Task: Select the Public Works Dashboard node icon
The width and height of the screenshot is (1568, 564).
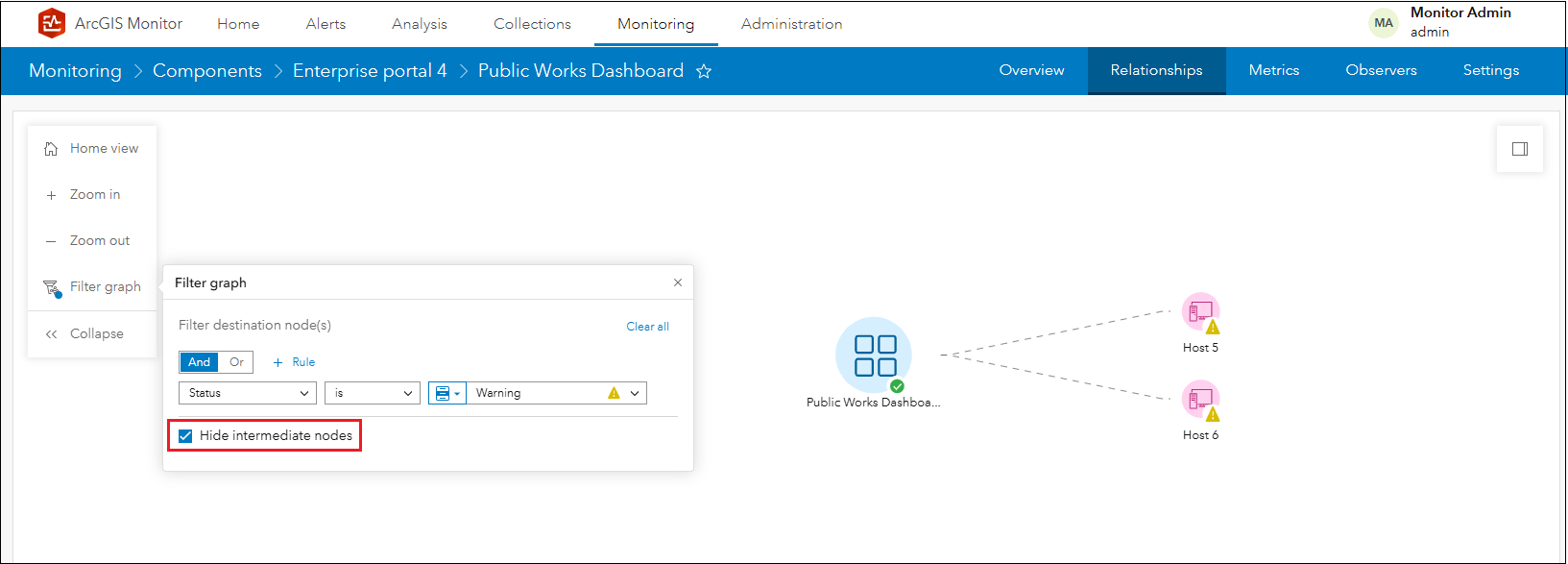Action: tap(874, 355)
